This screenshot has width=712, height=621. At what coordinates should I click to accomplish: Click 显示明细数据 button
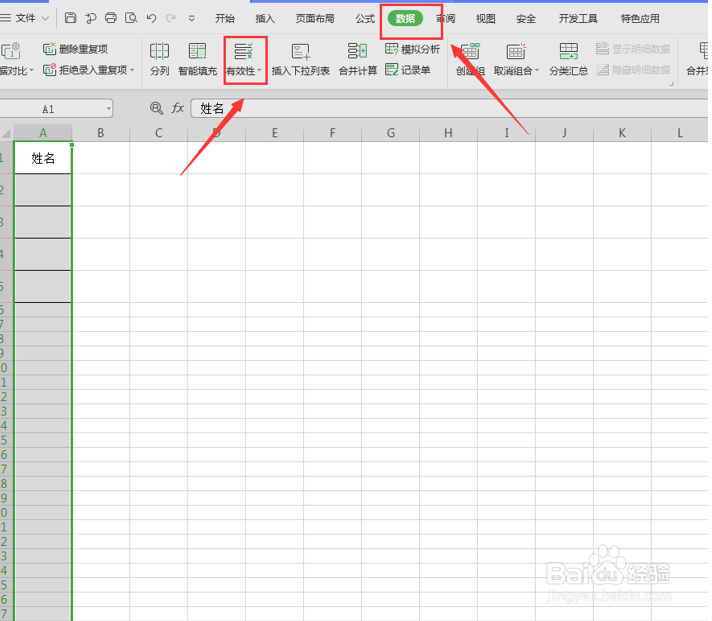tap(633, 49)
